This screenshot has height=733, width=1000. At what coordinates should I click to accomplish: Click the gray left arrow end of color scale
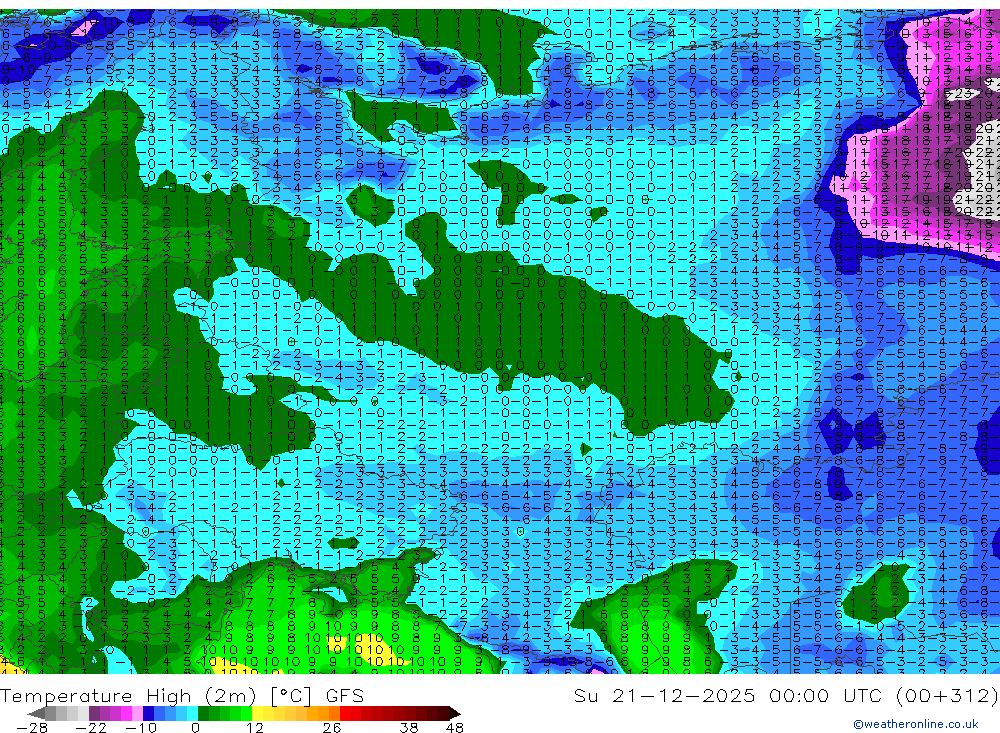(36, 713)
